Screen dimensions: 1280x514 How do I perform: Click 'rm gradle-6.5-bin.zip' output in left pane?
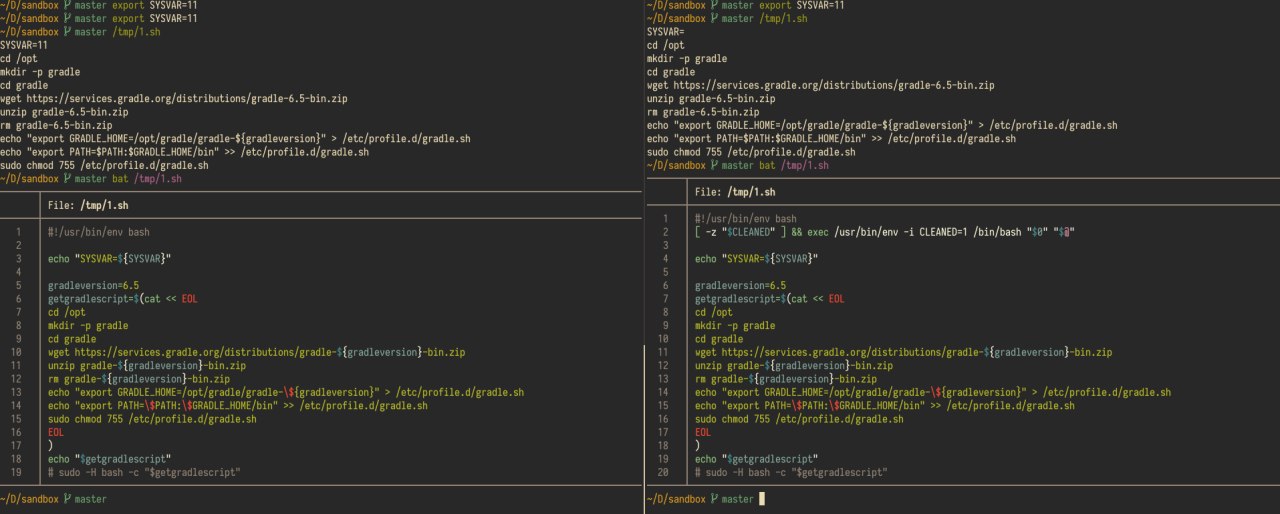56,125
